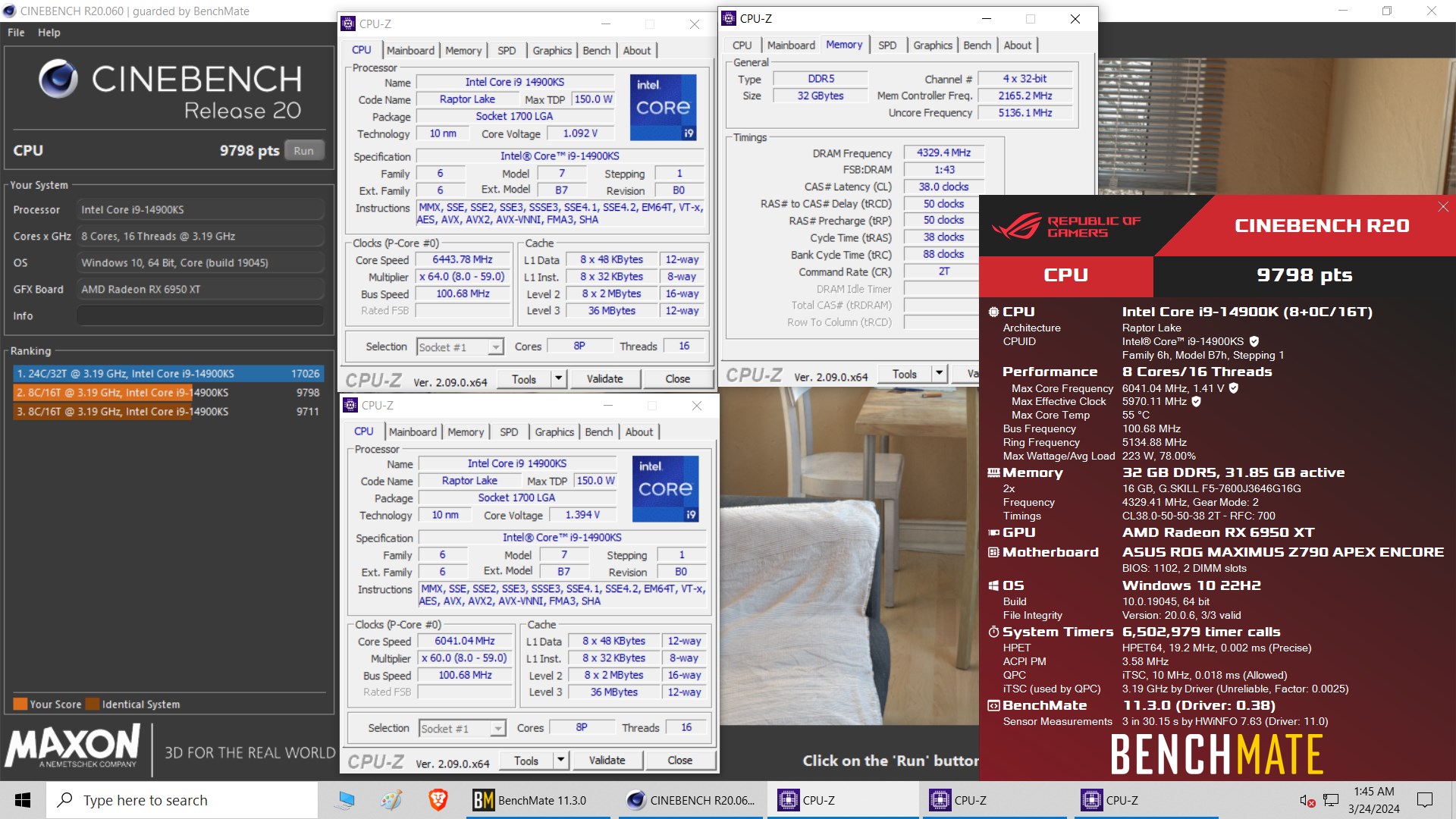Screen dimensions: 1456x819
Task: Click the 9798 pts score in ROG panel
Action: pyautogui.click(x=1304, y=275)
